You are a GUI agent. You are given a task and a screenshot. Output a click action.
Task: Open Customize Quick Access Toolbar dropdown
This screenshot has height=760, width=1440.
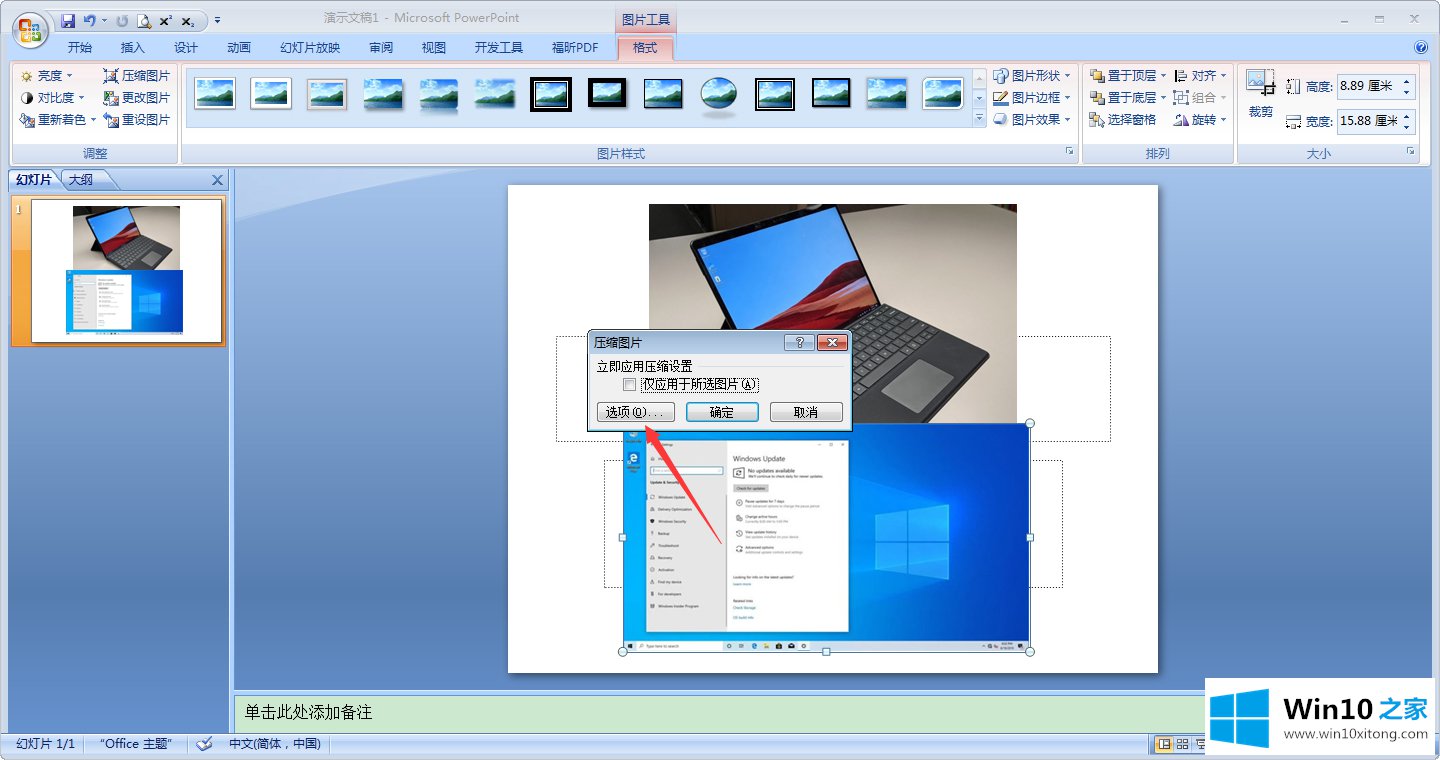pos(218,20)
